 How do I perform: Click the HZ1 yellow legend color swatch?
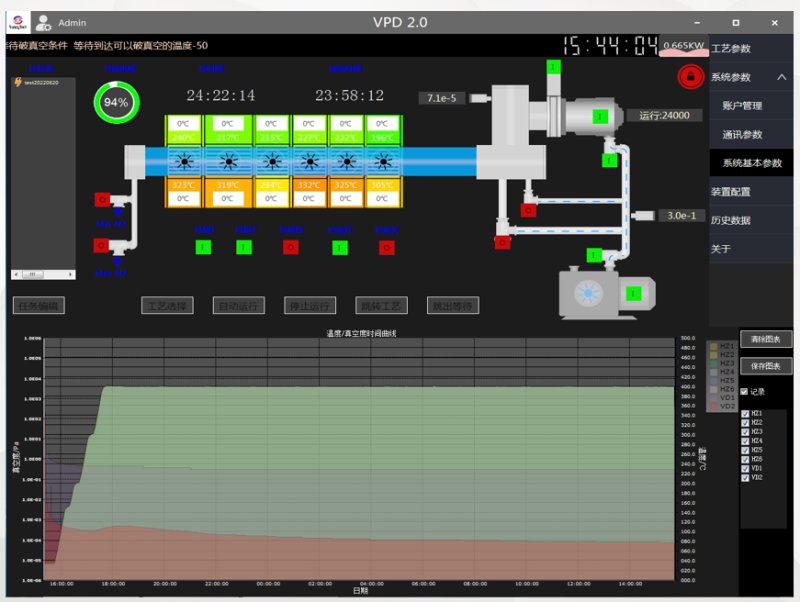(713, 346)
